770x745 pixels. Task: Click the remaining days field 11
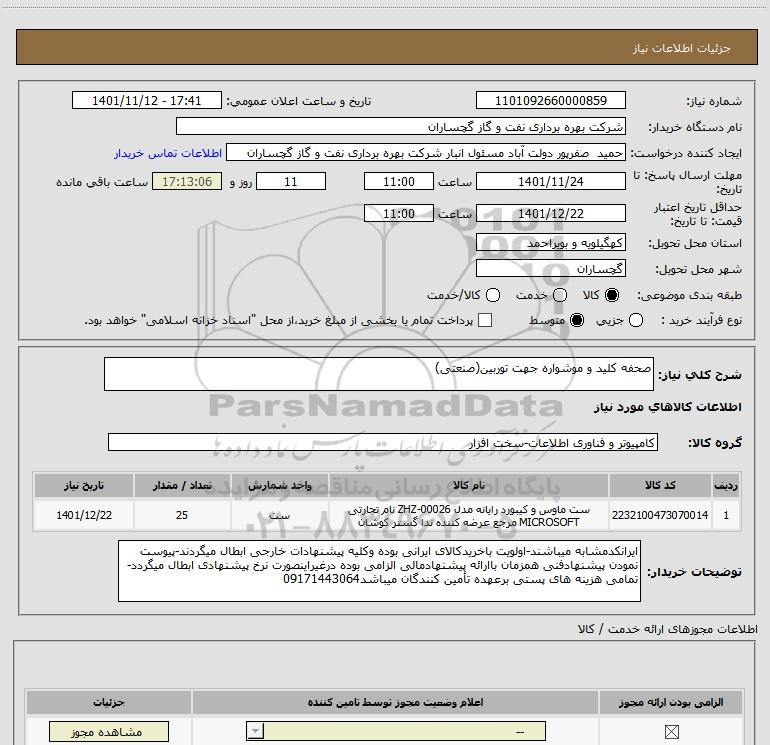point(291,182)
